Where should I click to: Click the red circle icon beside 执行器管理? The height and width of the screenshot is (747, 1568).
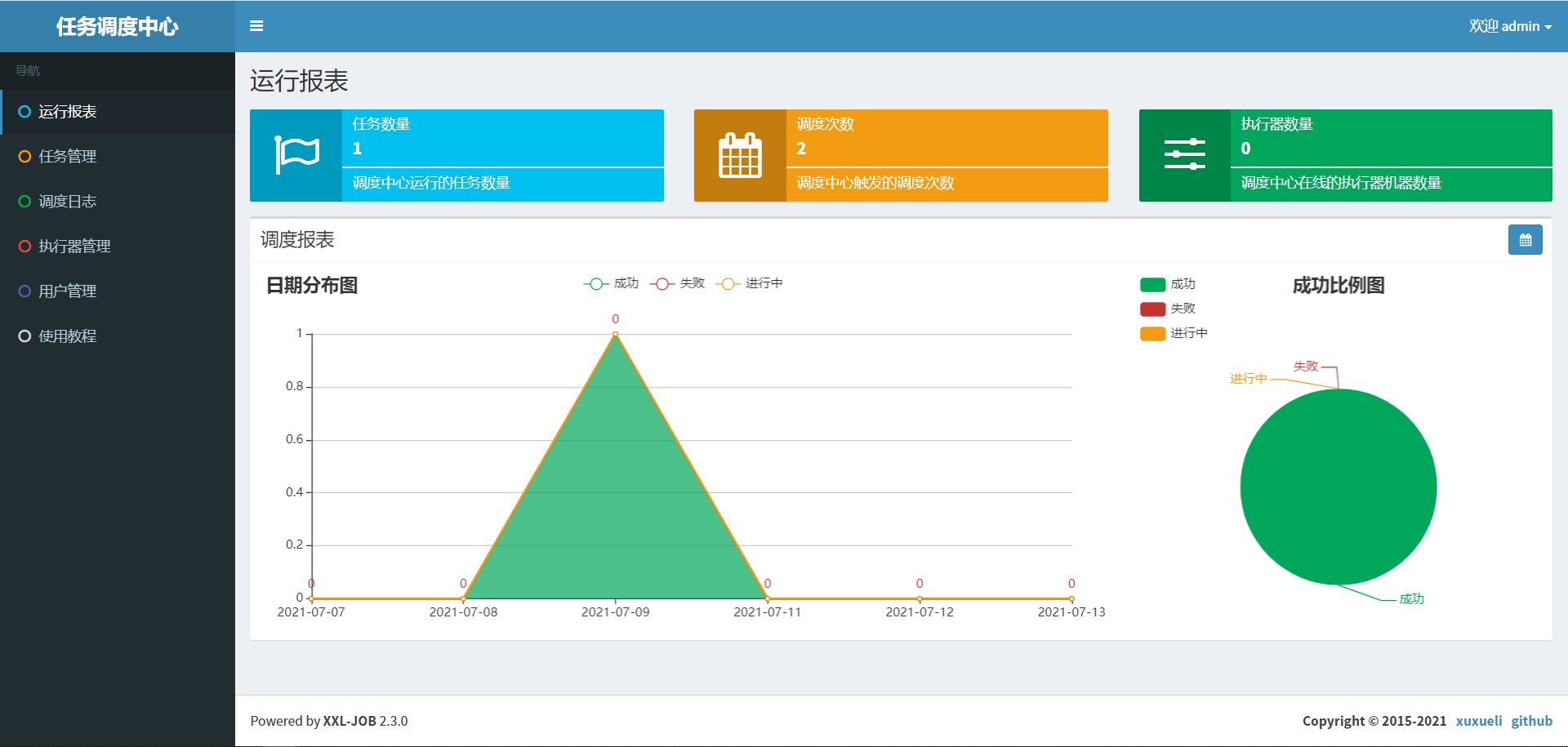click(x=24, y=247)
